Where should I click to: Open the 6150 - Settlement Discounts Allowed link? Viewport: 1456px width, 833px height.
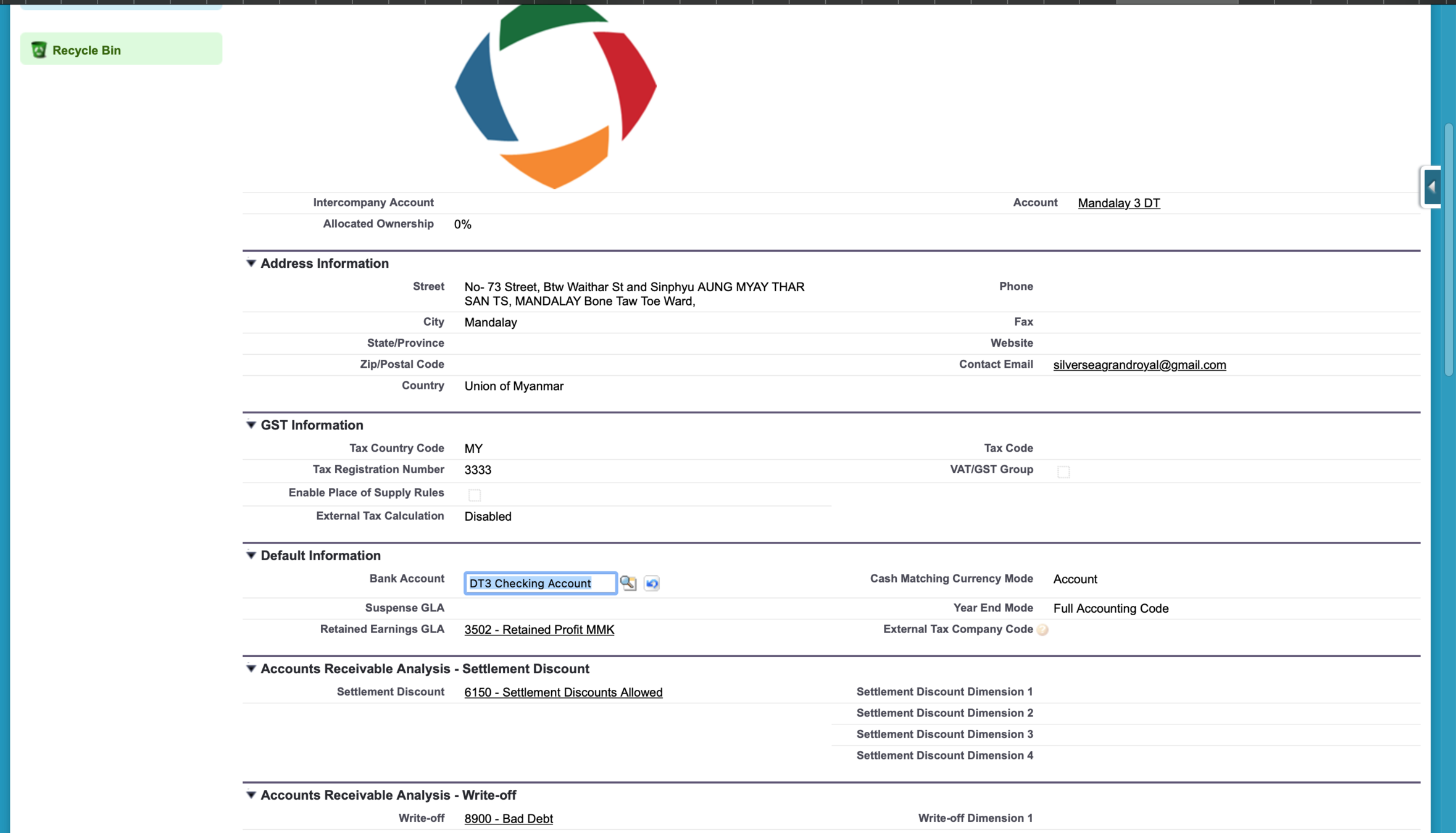pyautogui.click(x=563, y=692)
